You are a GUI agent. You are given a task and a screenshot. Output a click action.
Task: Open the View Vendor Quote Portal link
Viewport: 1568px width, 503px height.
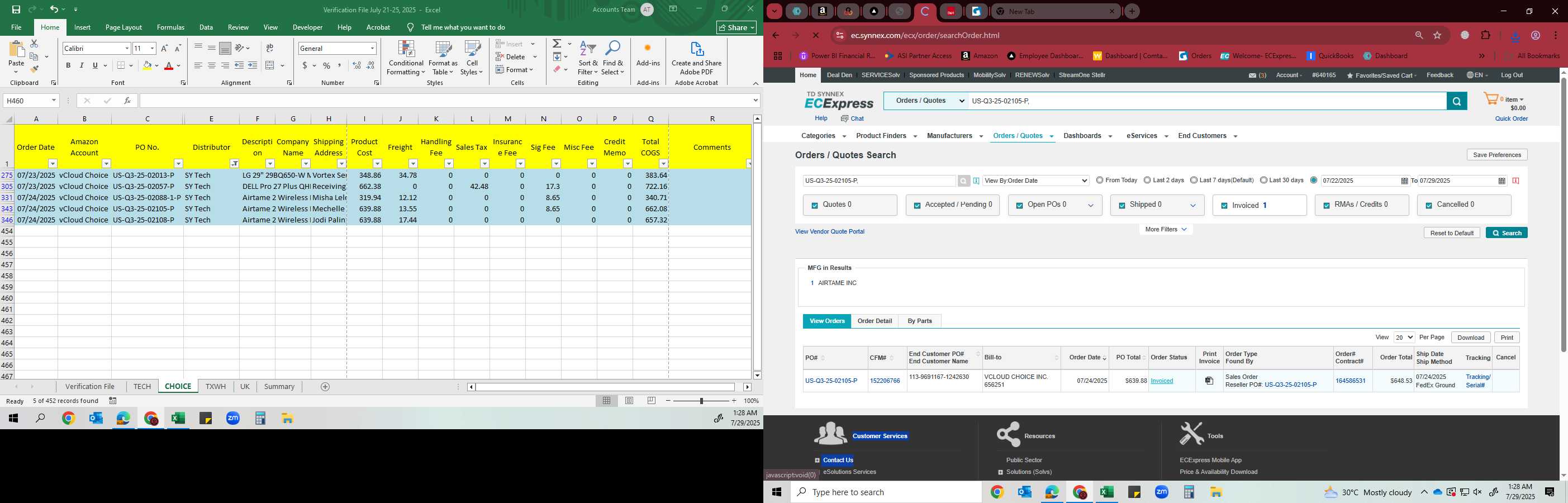(x=829, y=231)
